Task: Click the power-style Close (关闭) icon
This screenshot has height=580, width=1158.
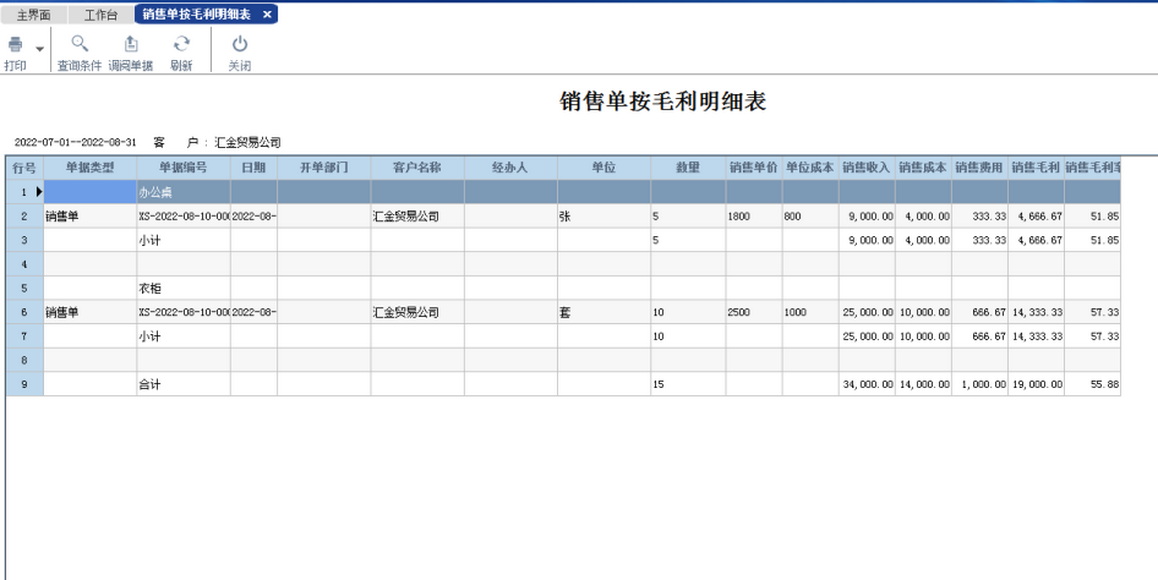Action: click(239, 45)
